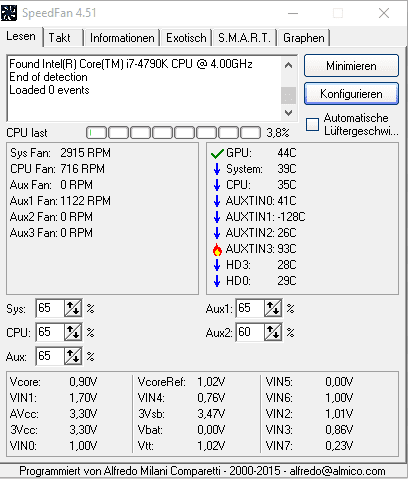Open settings with Konfigurieren button
The height and width of the screenshot is (479, 408).
point(351,94)
